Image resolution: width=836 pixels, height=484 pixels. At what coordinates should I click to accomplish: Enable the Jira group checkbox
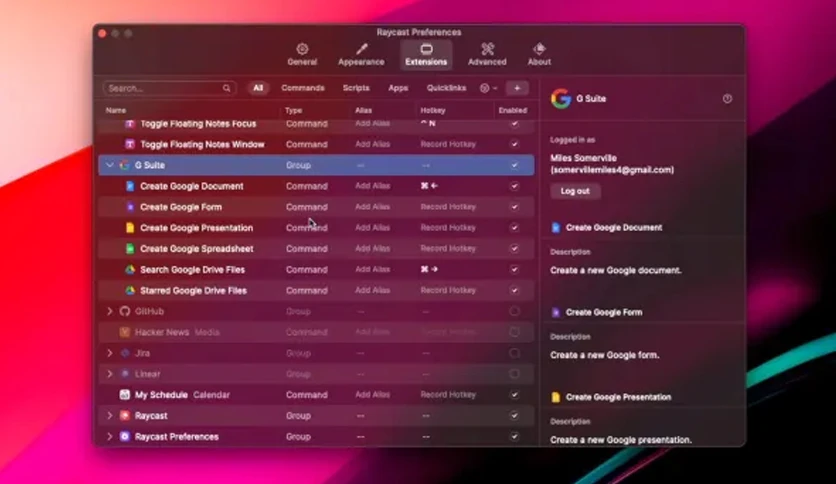(x=514, y=353)
